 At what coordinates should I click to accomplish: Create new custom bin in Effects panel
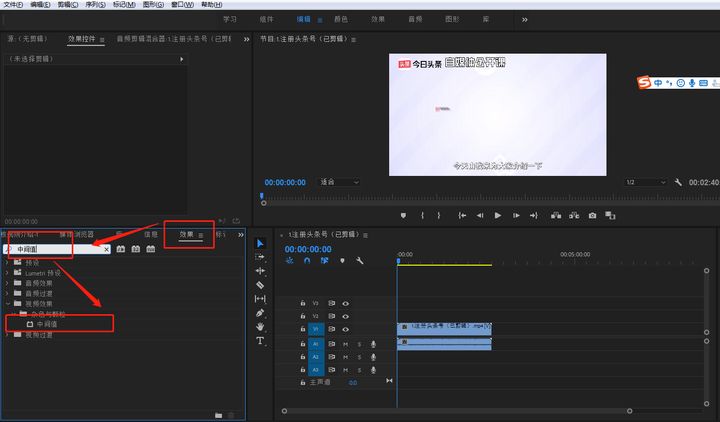click(x=219, y=415)
